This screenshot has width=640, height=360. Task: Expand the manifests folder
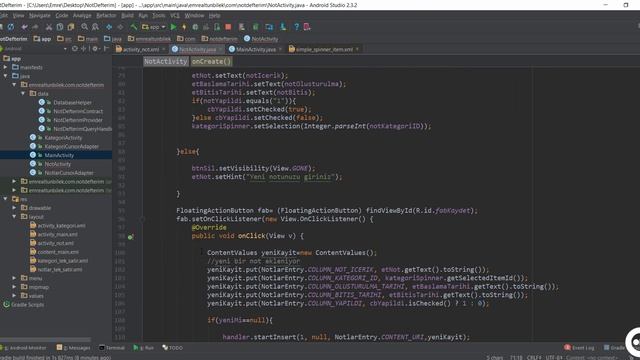coord(5,67)
